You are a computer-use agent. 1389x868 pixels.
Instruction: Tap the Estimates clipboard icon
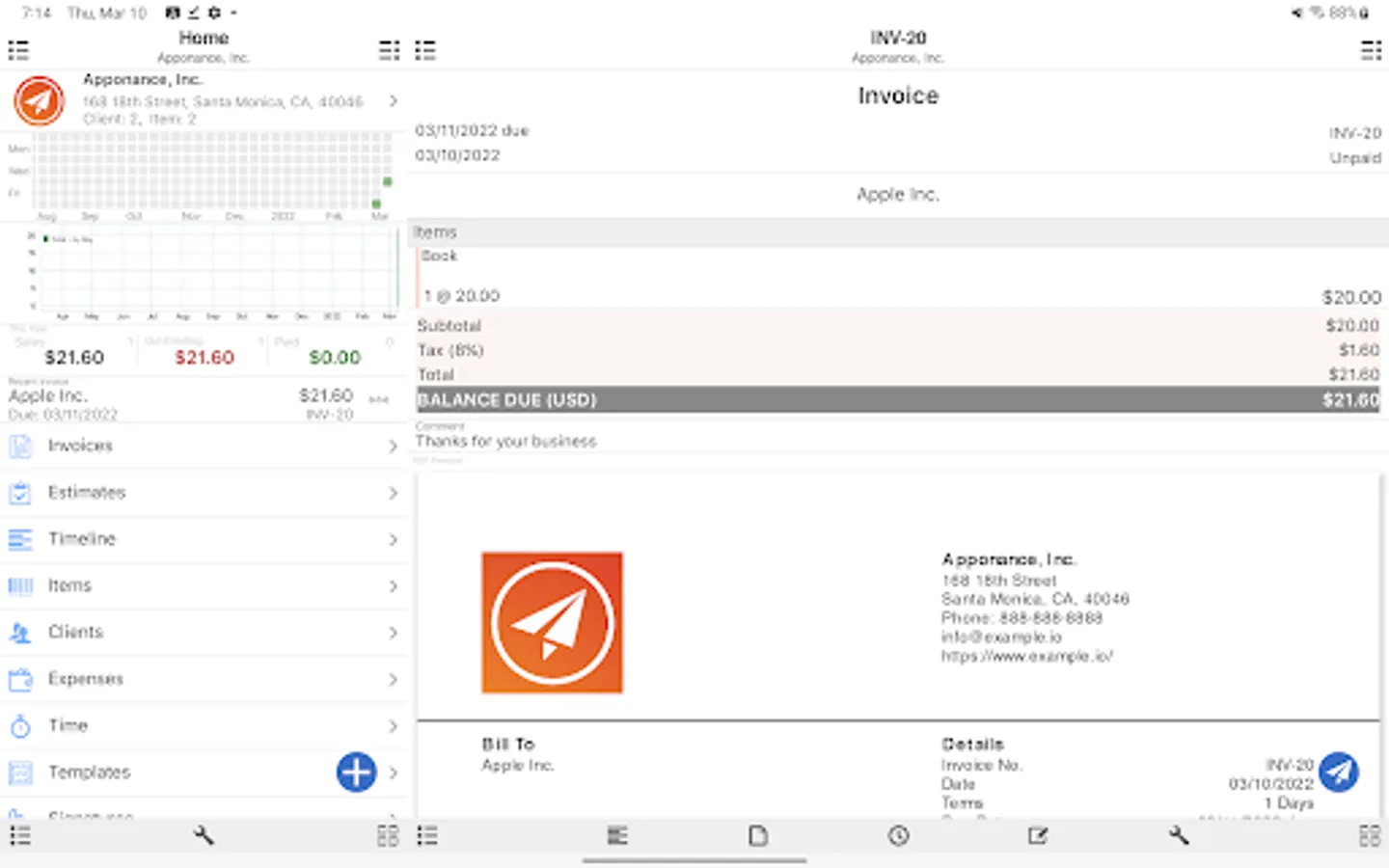20,493
